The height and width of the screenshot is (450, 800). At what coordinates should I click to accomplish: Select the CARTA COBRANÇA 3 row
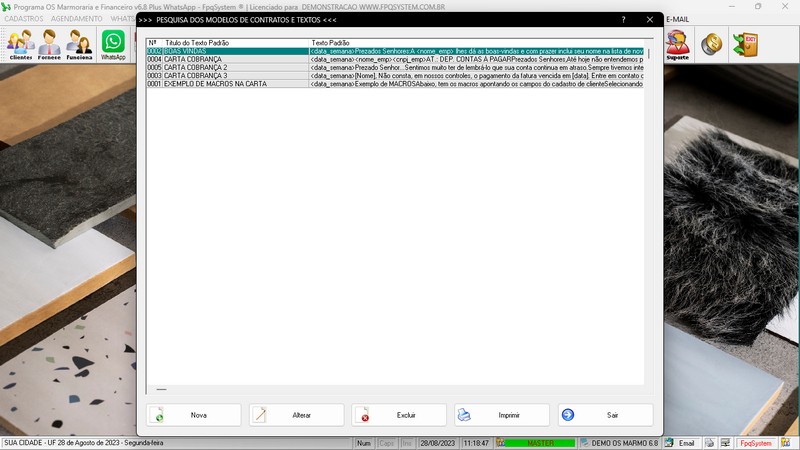(x=395, y=76)
